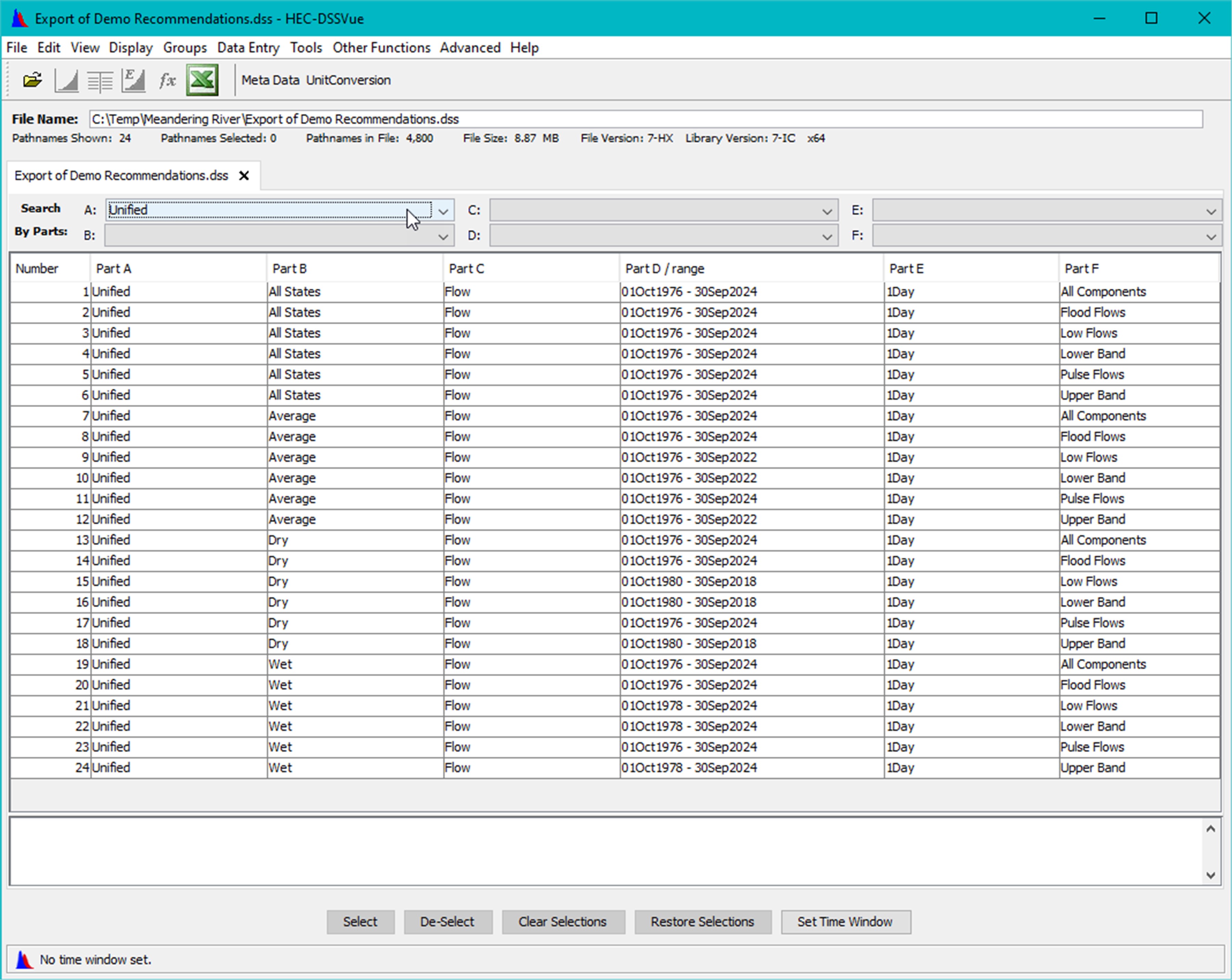The image size is (1232, 980).
Task: Open the Display menu
Action: point(131,48)
